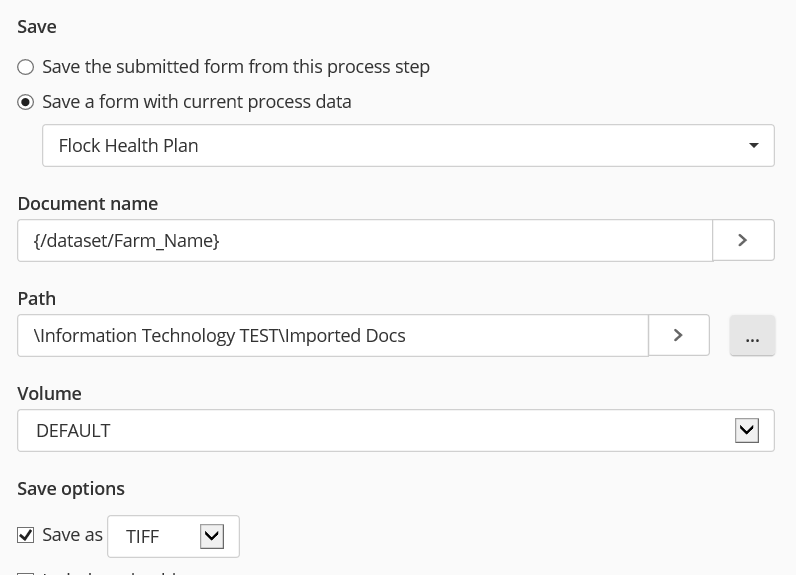Viewport: 796px width, 575px height.
Task: Click the token arrow beside Path field
Action: pyautogui.click(x=678, y=335)
